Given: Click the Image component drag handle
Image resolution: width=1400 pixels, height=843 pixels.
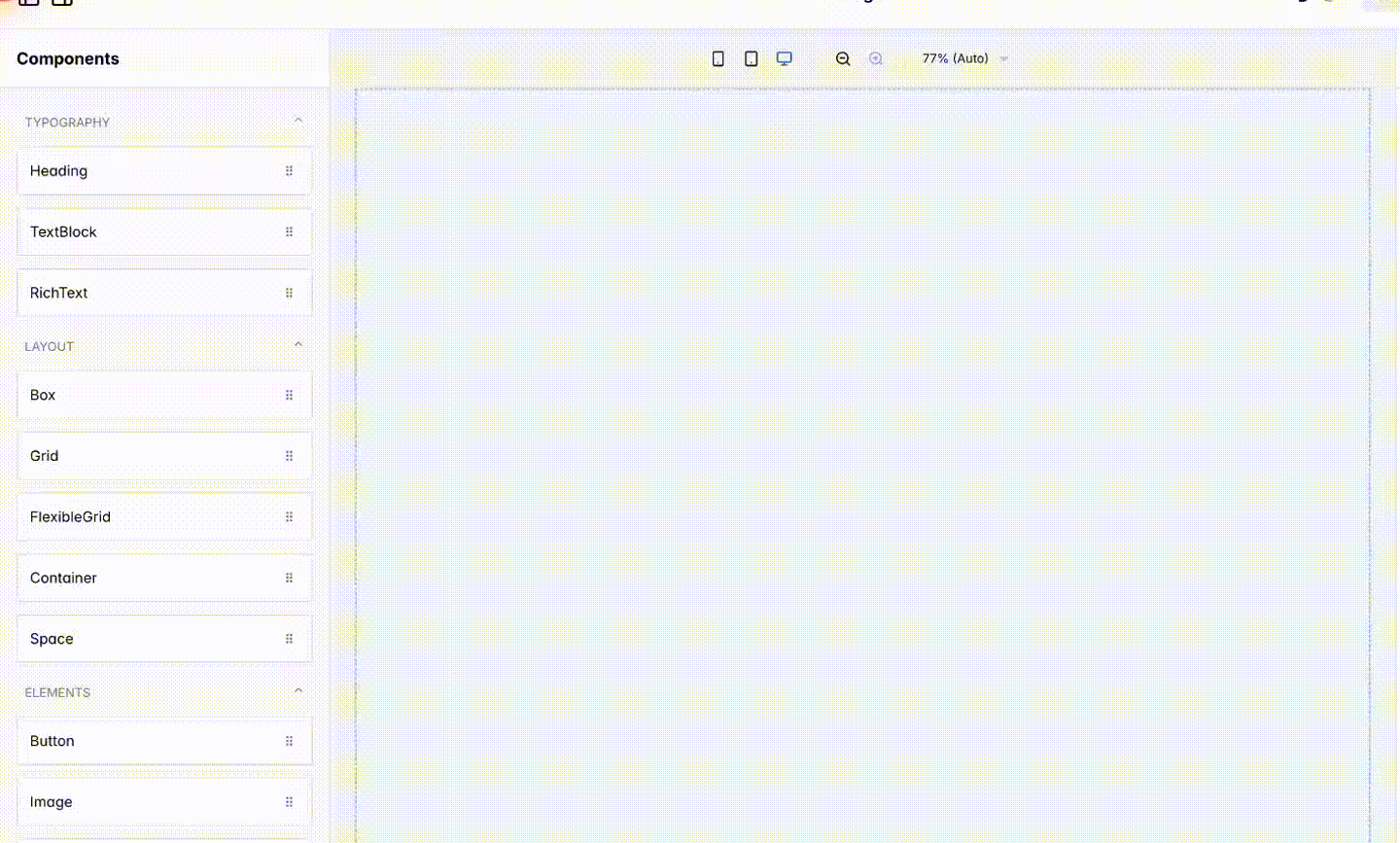Looking at the screenshot, I should tap(289, 801).
